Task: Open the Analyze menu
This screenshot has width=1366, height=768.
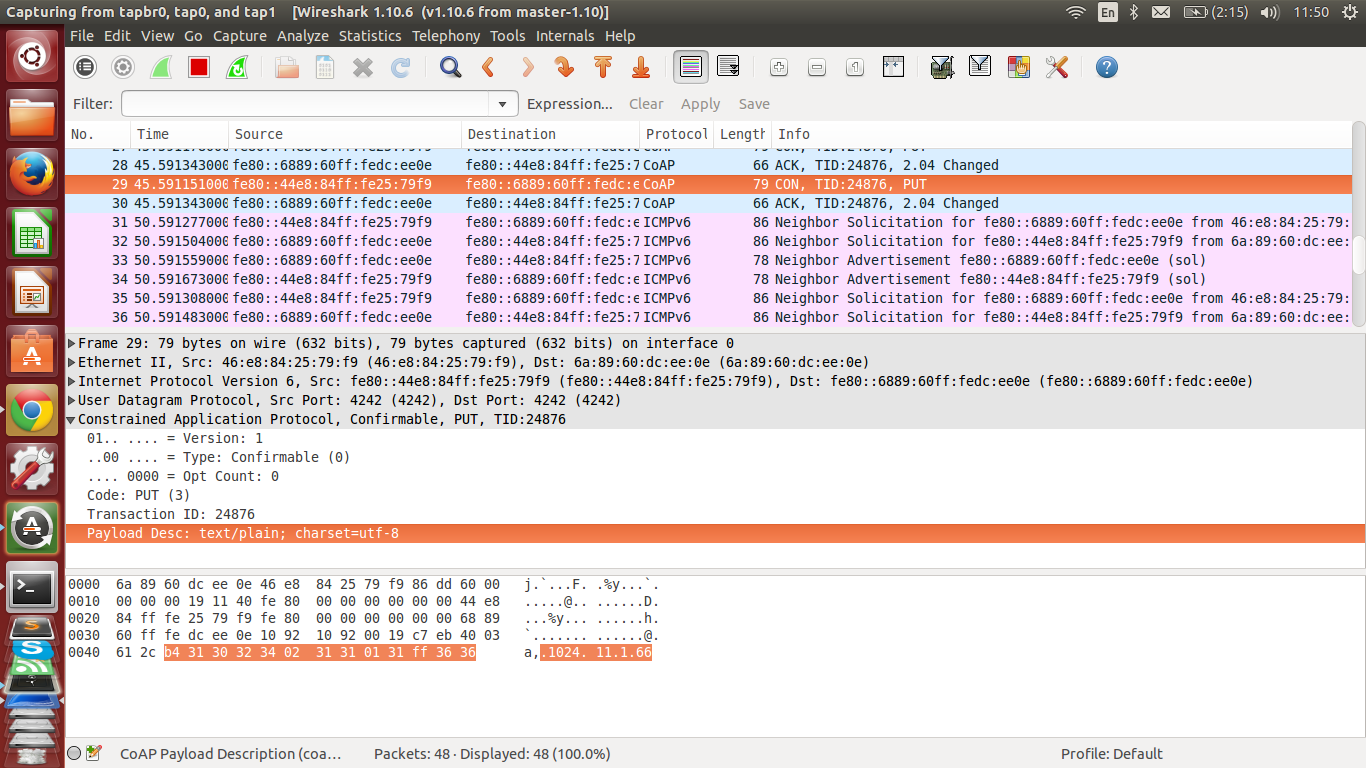Action: click(x=303, y=36)
